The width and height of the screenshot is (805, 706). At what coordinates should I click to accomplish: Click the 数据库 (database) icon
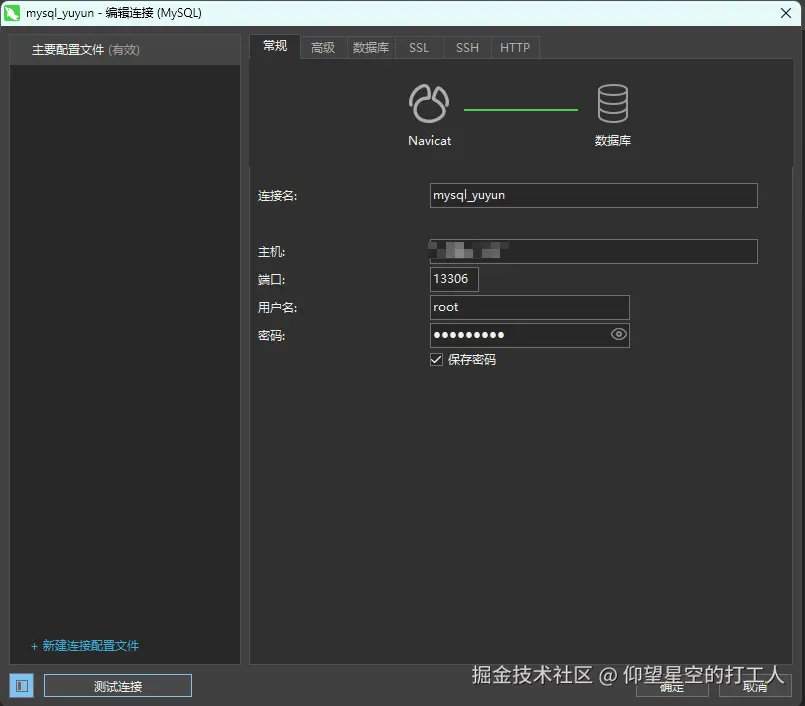pos(612,103)
